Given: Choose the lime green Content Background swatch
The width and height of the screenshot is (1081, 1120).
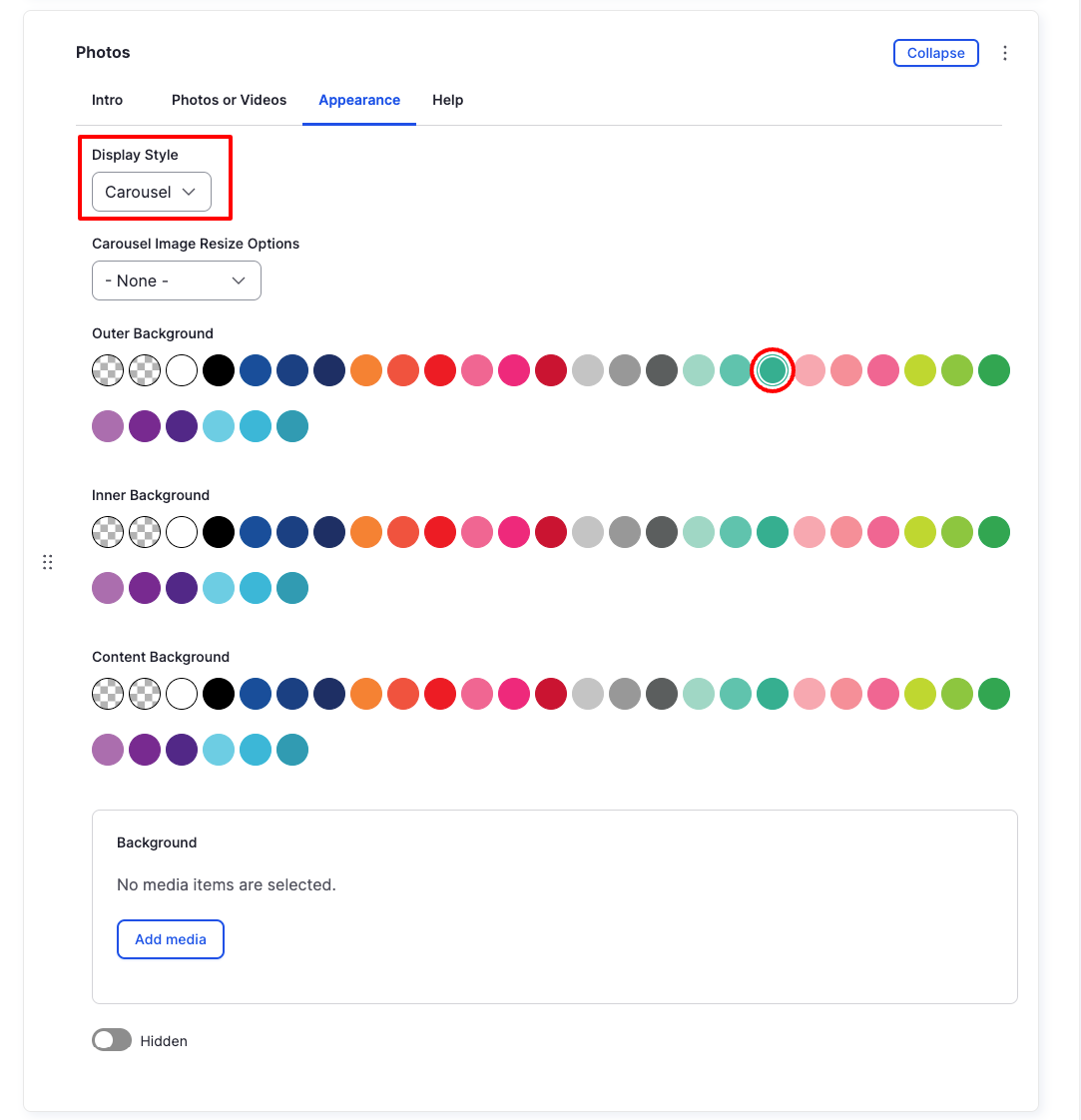Looking at the screenshot, I should pyautogui.click(x=919, y=694).
